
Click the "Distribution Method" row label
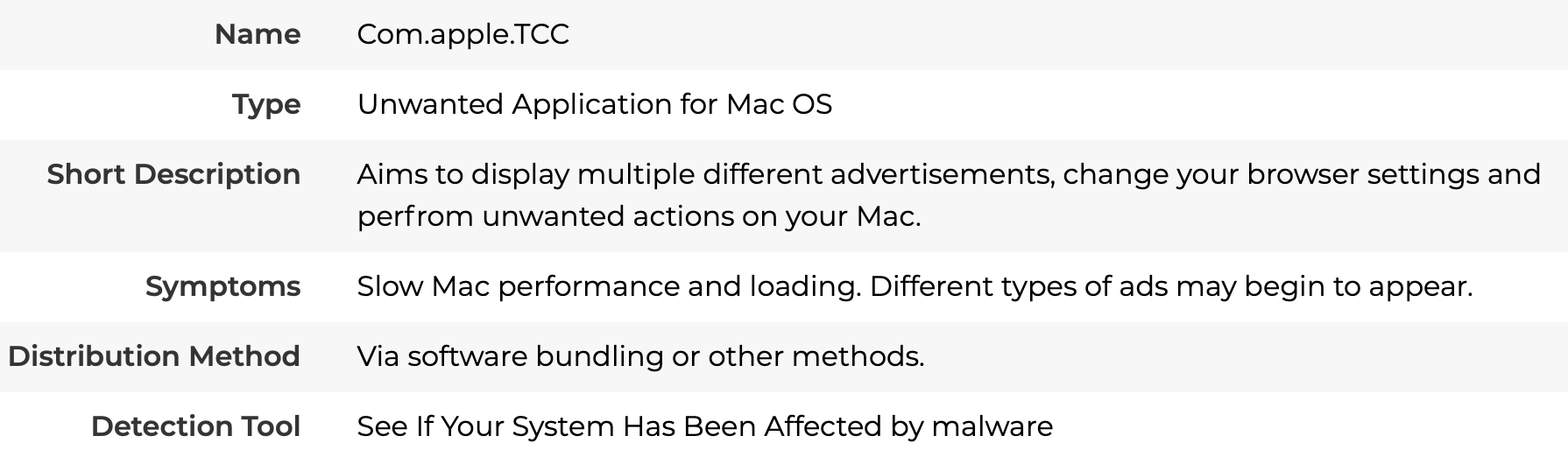154,356
